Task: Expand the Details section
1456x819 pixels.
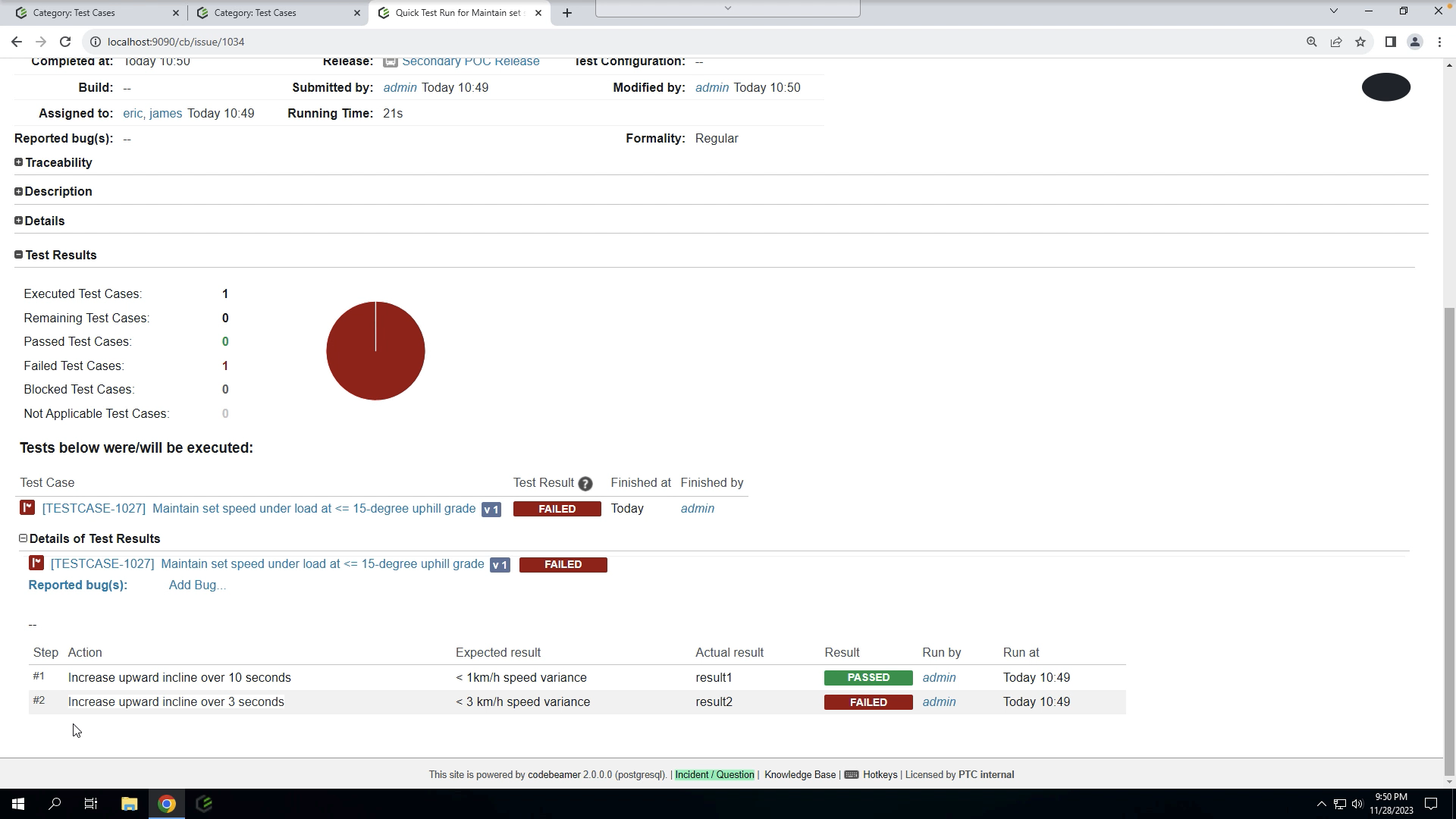Action: (x=18, y=221)
